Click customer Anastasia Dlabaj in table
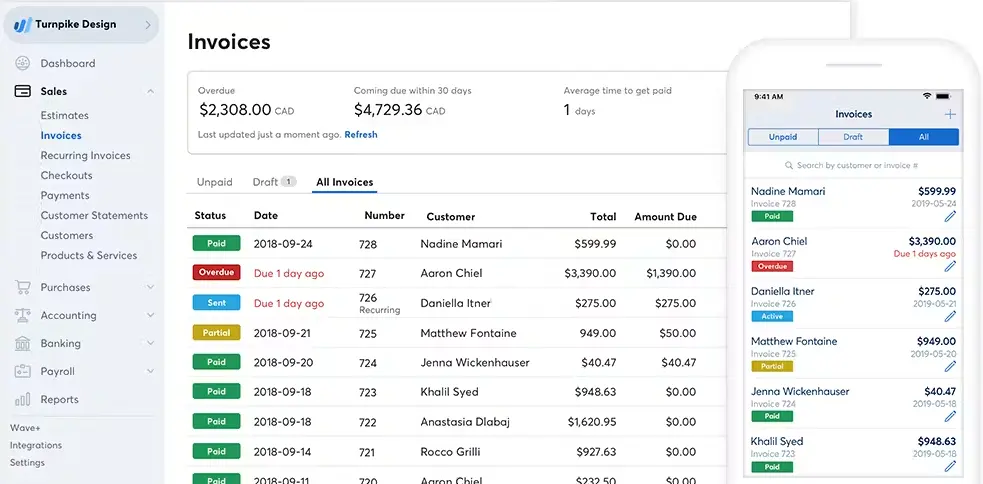 465,422
